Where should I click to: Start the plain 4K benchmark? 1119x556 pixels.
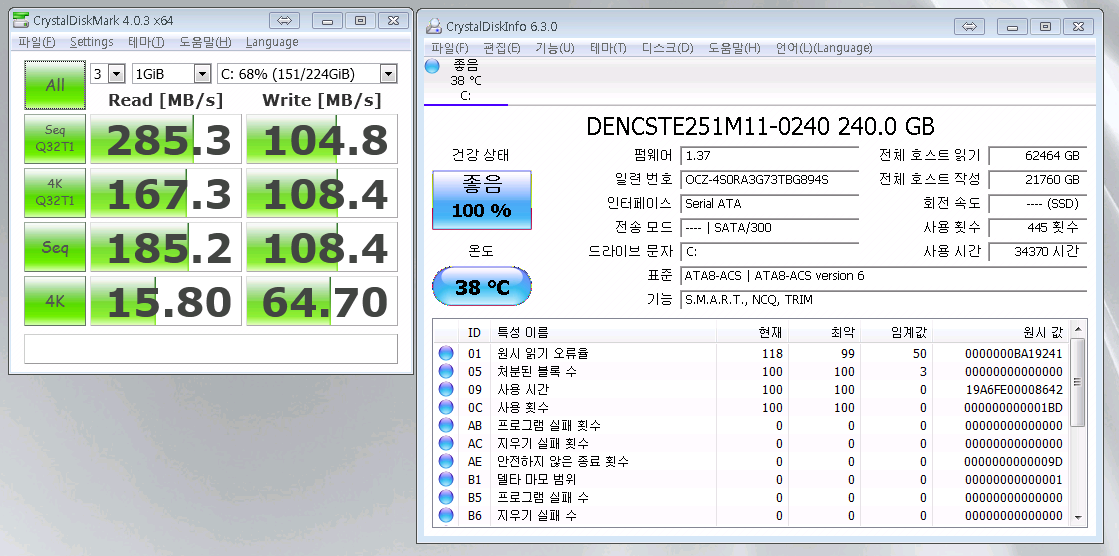[55, 301]
